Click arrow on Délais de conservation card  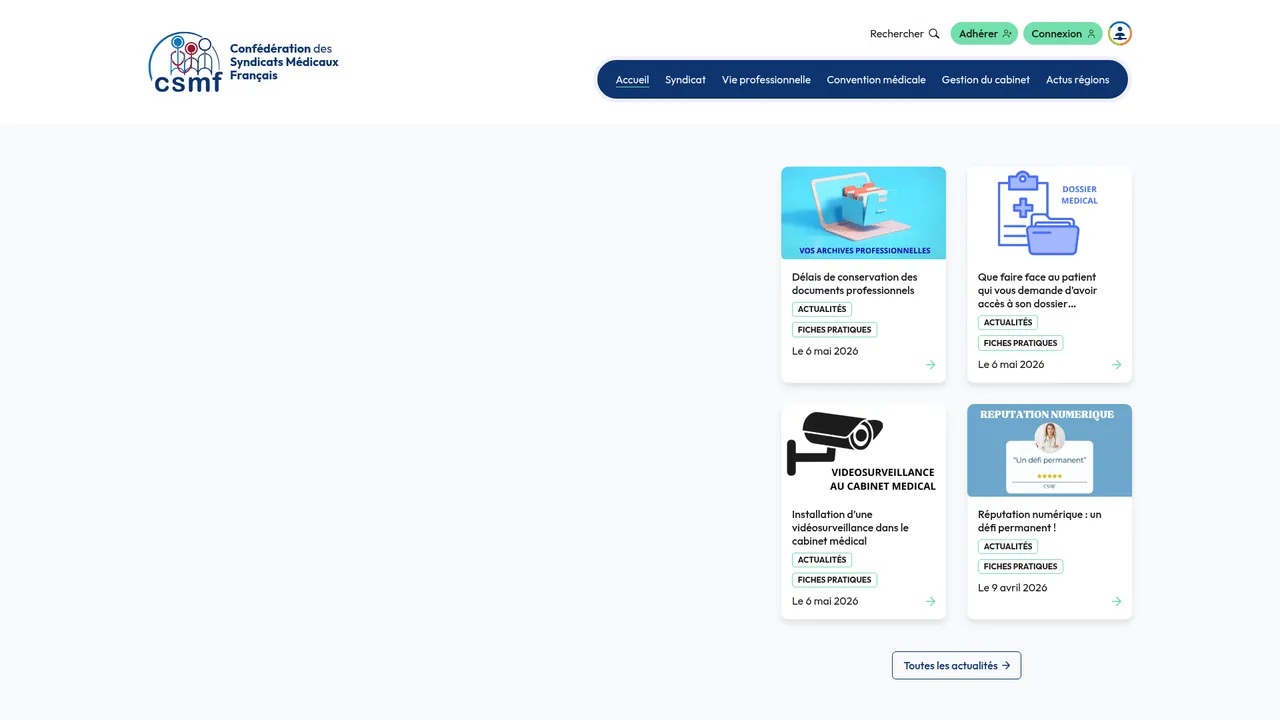(x=930, y=365)
